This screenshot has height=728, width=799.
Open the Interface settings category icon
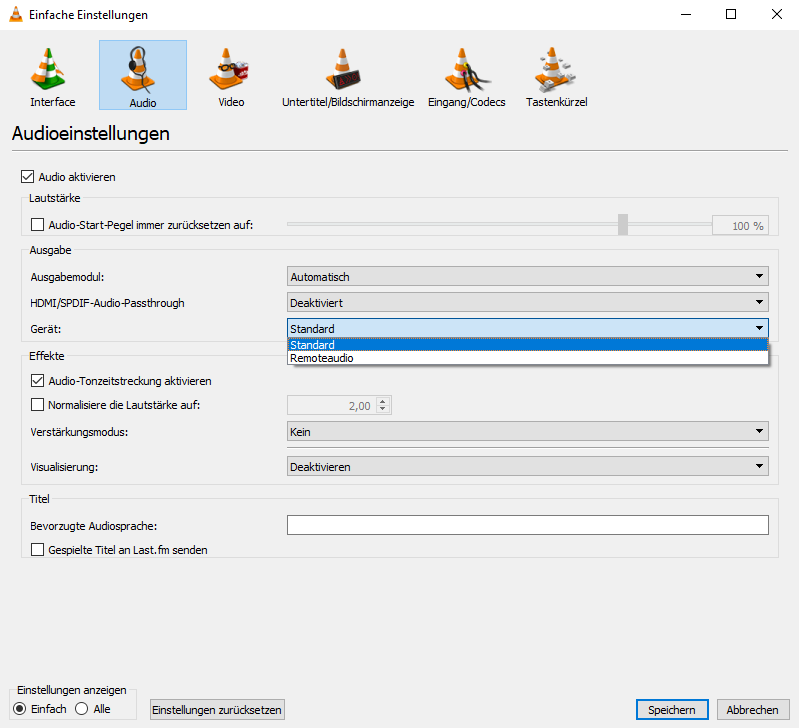[52, 75]
